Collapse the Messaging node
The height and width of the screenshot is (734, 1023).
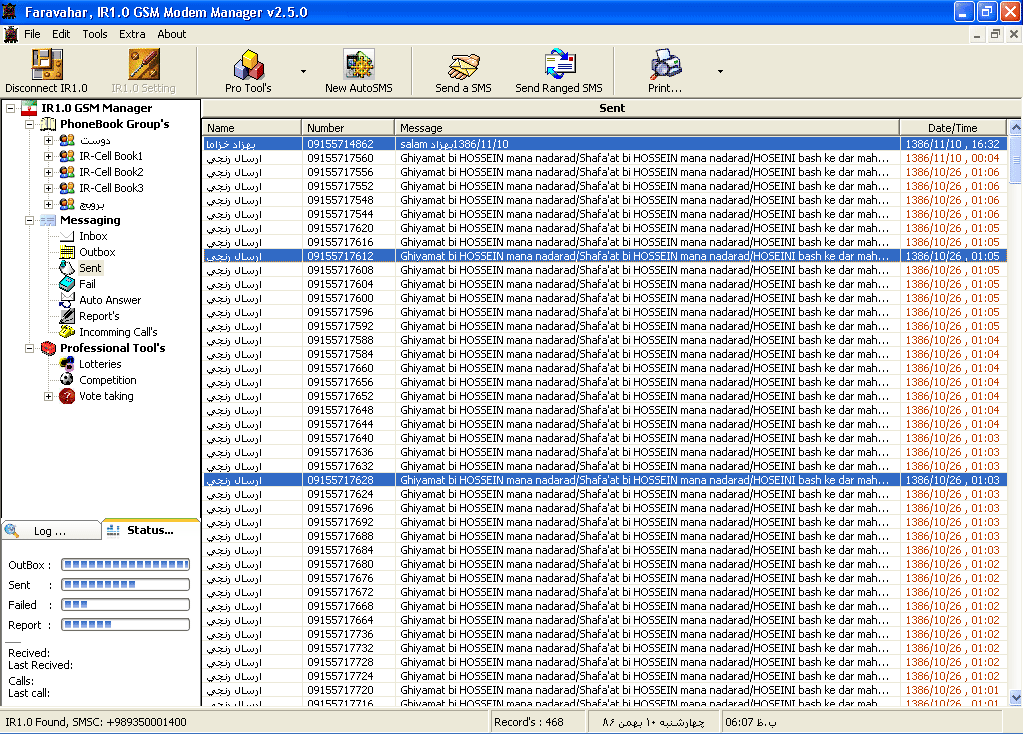[29, 221]
